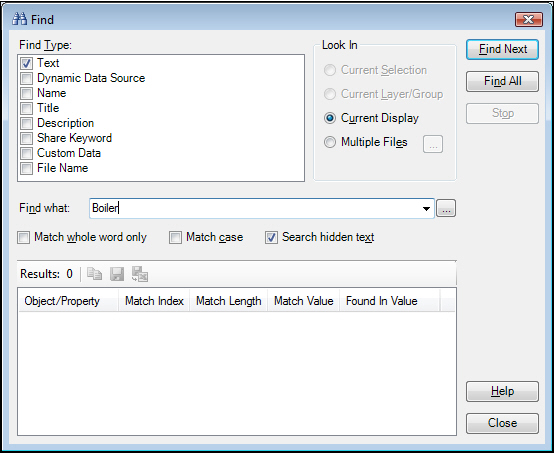Click the export results icon
The height and width of the screenshot is (453, 554).
pos(140,274)
